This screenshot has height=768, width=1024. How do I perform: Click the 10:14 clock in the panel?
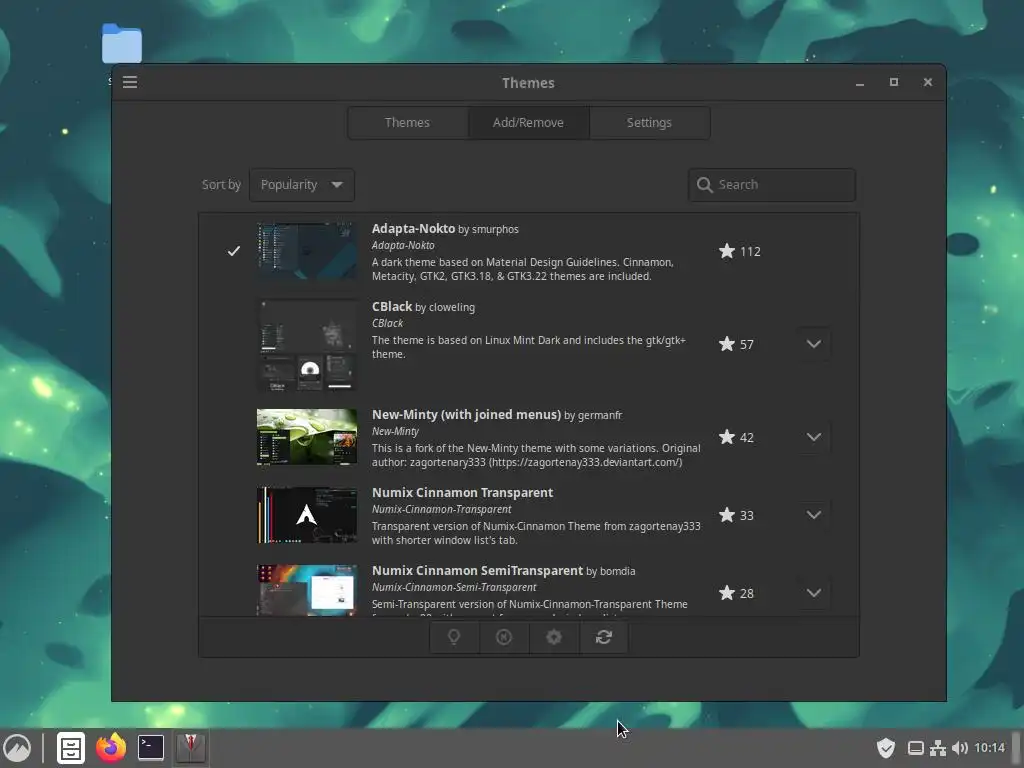(x=989, y=748)
